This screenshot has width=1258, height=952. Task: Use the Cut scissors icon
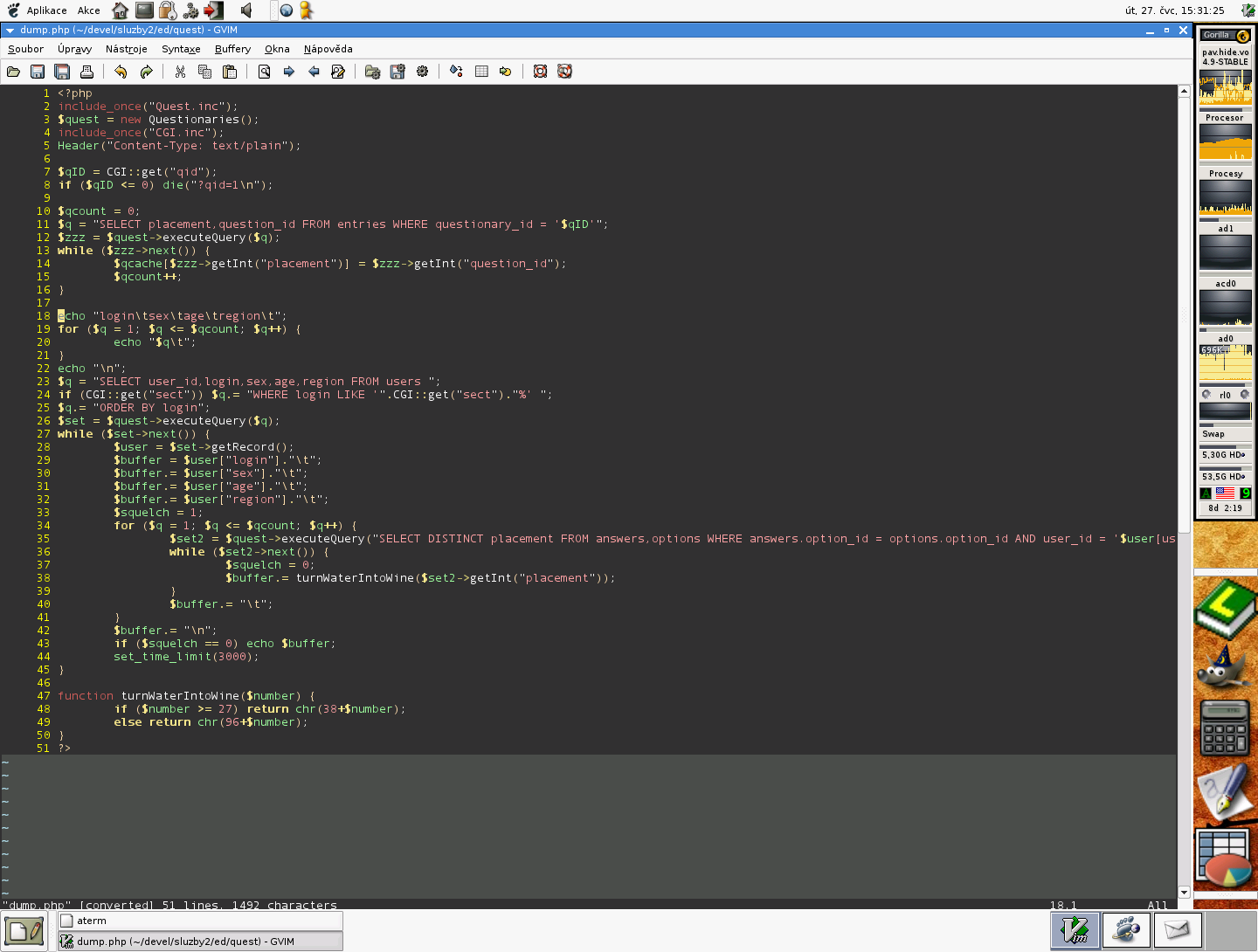(x=180, y=72)
